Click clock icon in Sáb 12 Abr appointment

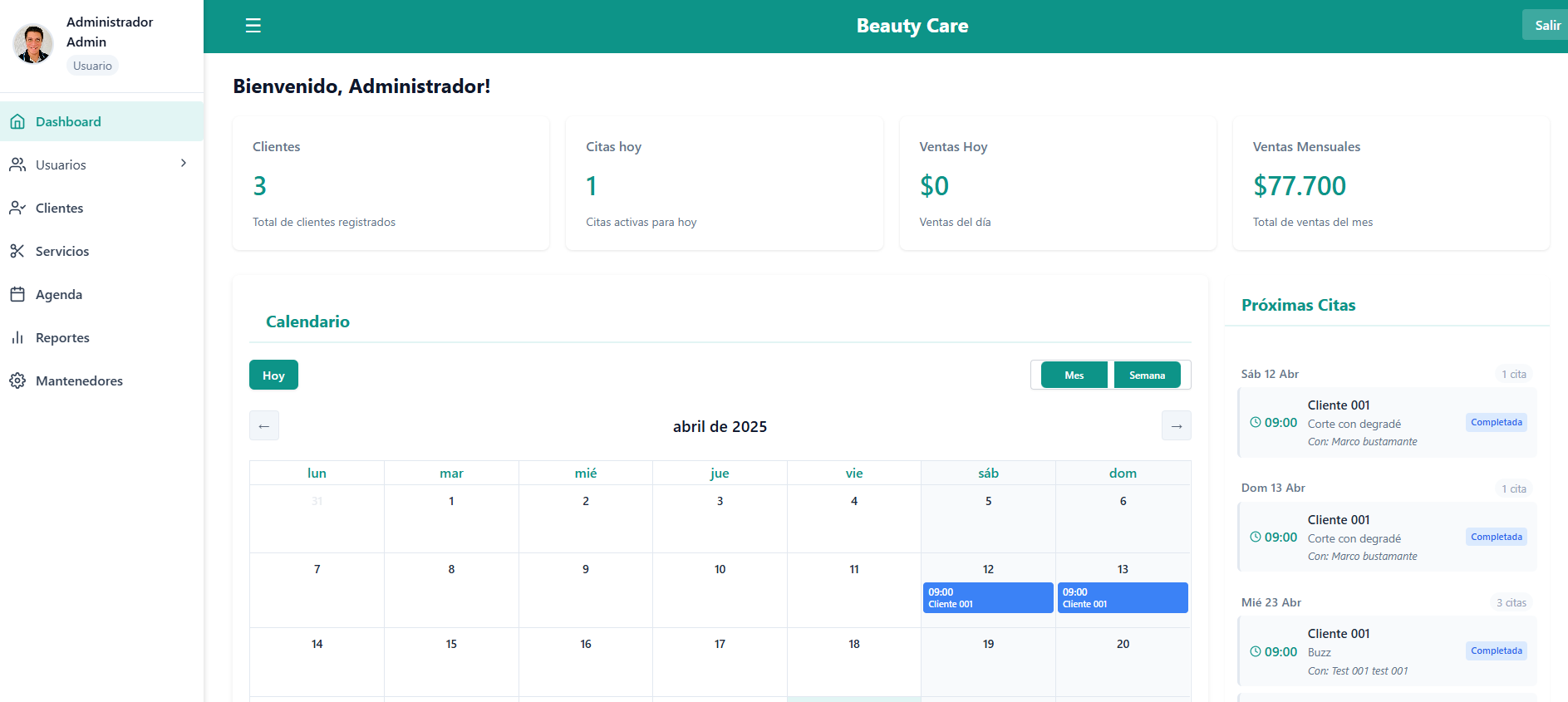1256,422
